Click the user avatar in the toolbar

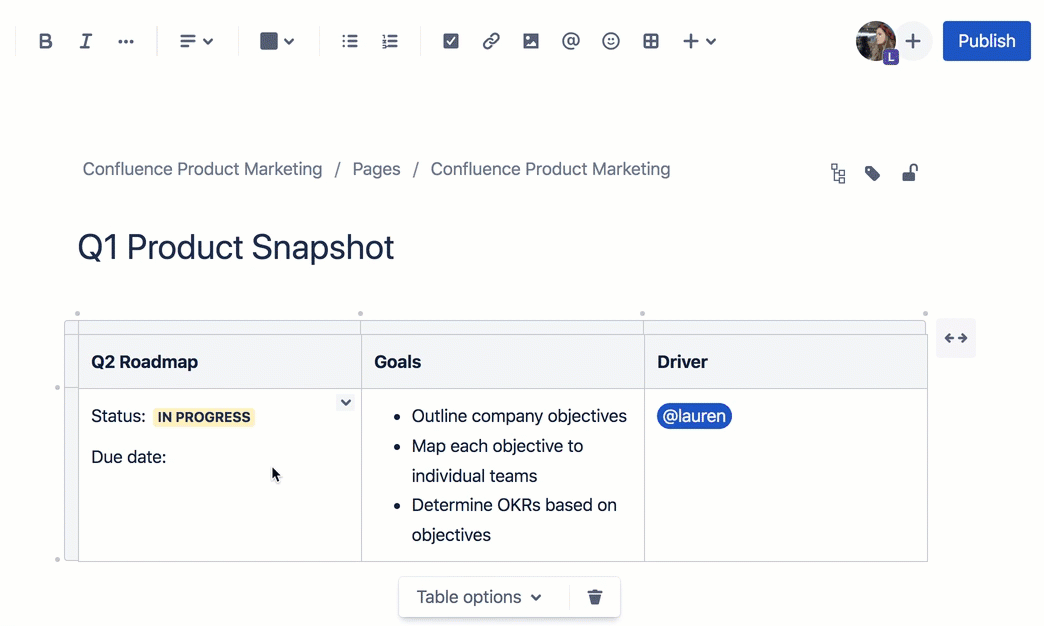pos(876,41)
